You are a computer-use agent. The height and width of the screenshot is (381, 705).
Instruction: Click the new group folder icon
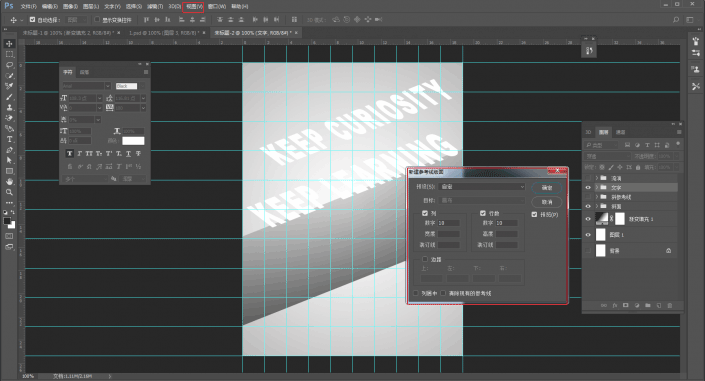point(647,305)
